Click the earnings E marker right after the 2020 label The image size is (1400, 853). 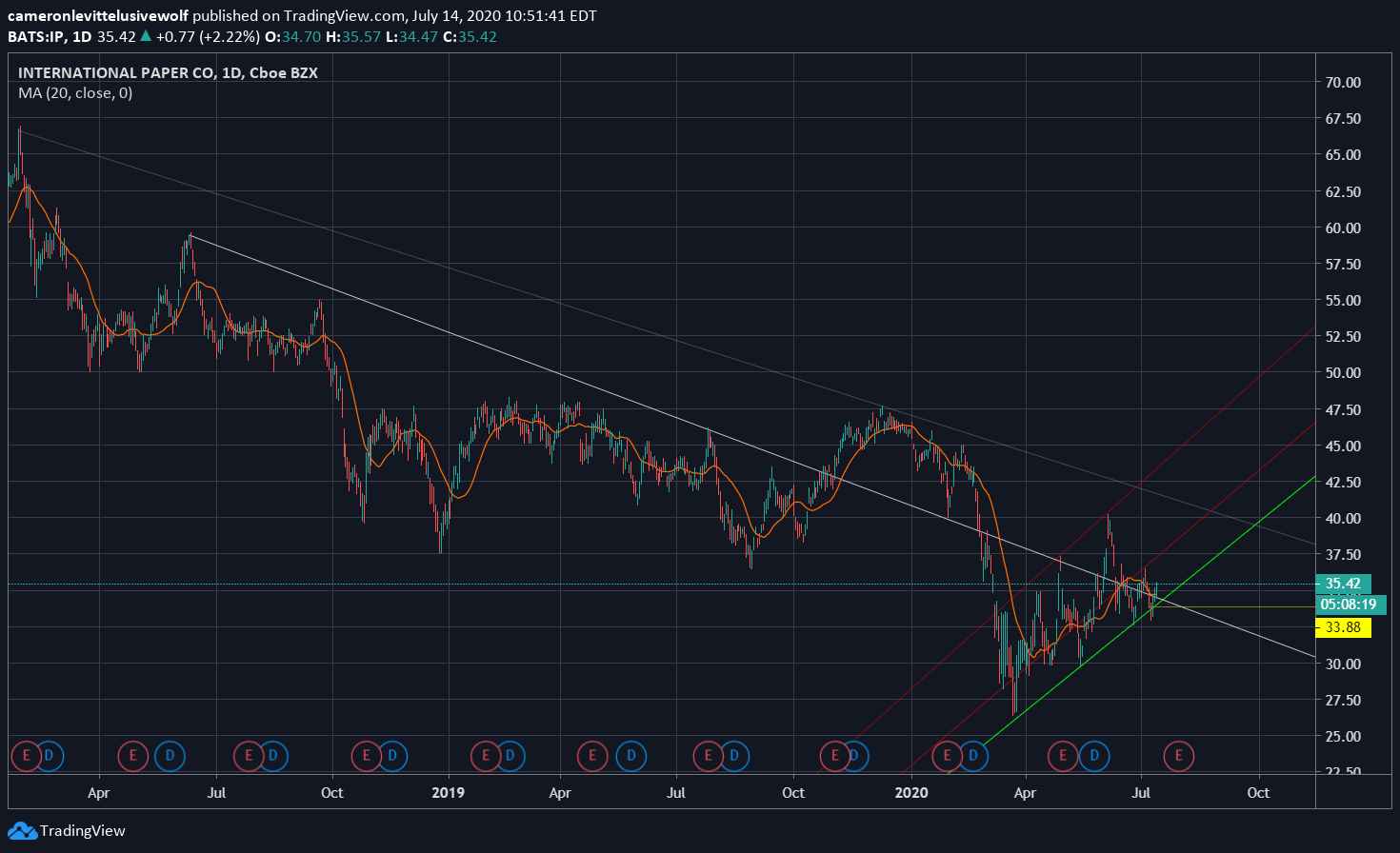947,757
